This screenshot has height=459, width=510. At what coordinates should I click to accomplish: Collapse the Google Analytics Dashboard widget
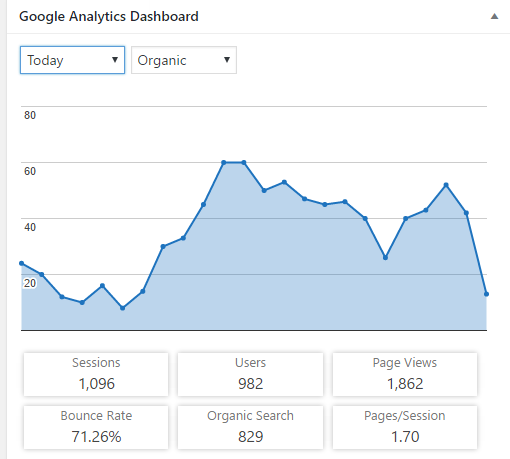[x=494, y=16]
